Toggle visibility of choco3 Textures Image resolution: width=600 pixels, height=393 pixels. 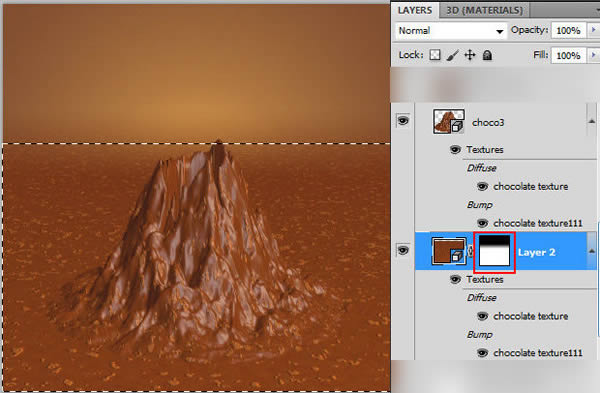455,149
